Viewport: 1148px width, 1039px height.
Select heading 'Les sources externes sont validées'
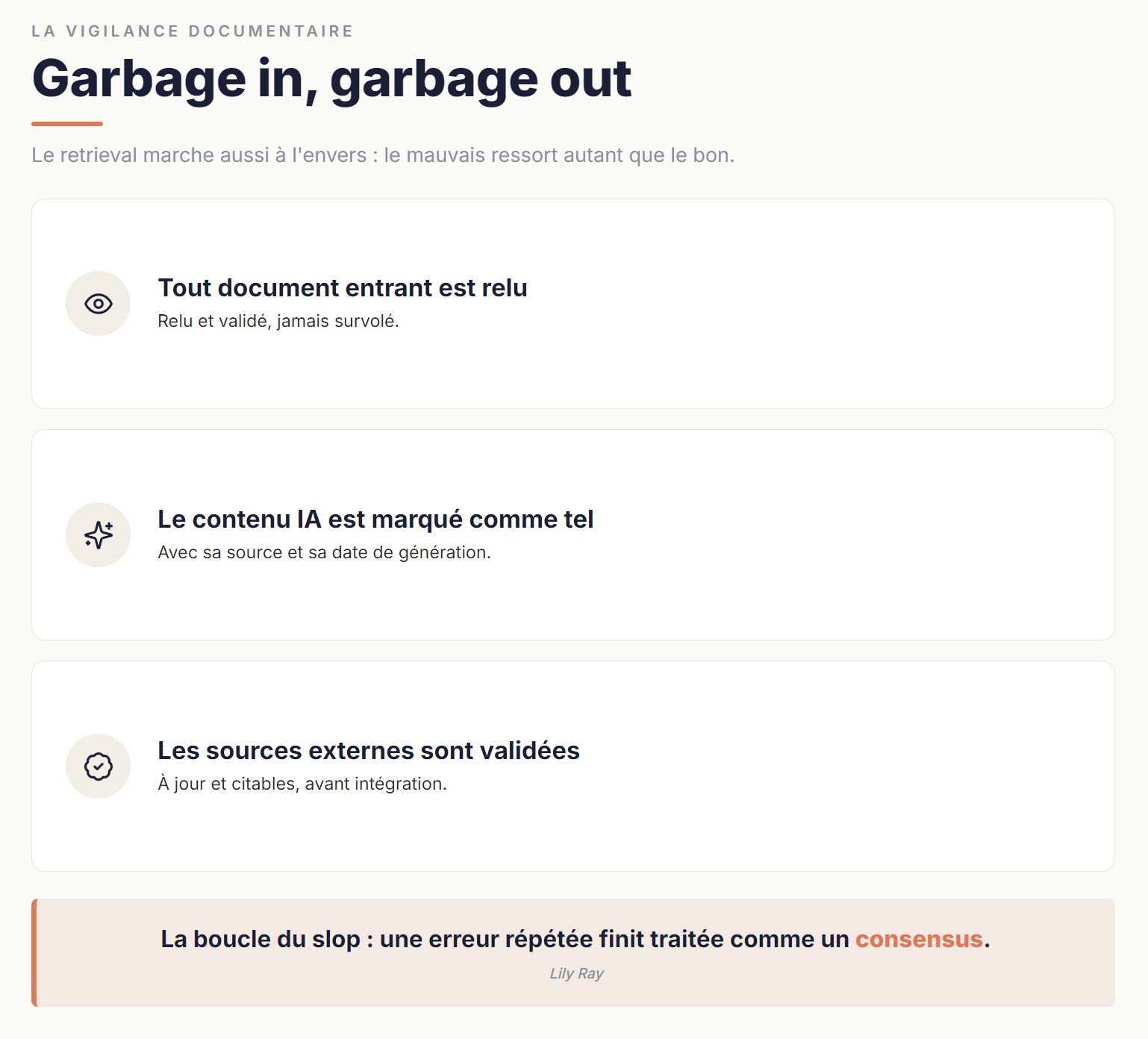pyautogui.click(x=369, y=751)
